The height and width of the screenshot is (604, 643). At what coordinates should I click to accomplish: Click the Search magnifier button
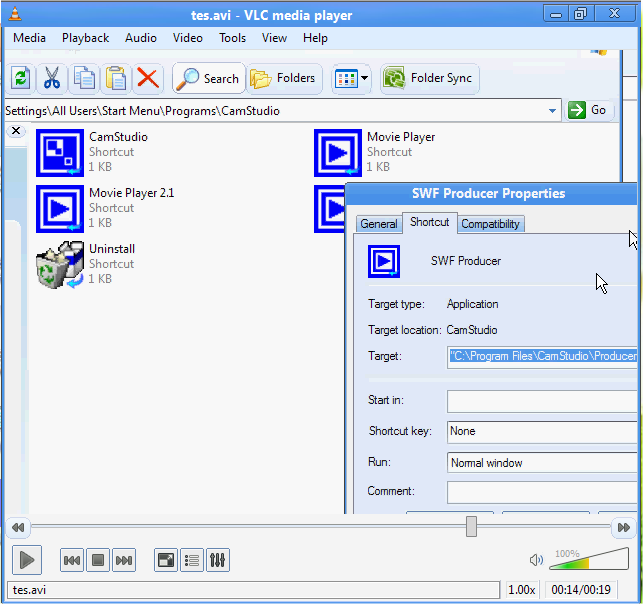pyautogui.click(x=208, y=78)
